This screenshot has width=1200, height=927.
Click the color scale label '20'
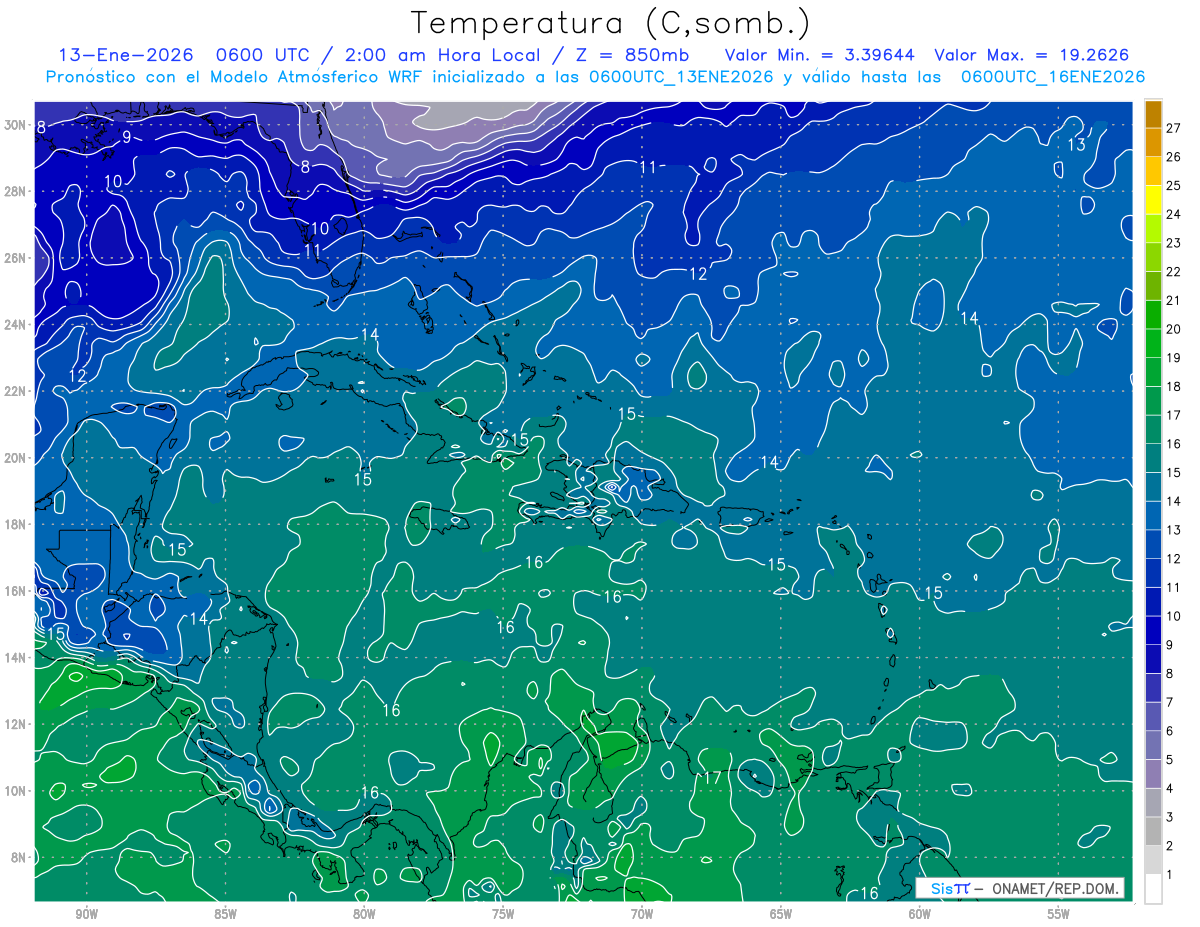pos(1174,329)
